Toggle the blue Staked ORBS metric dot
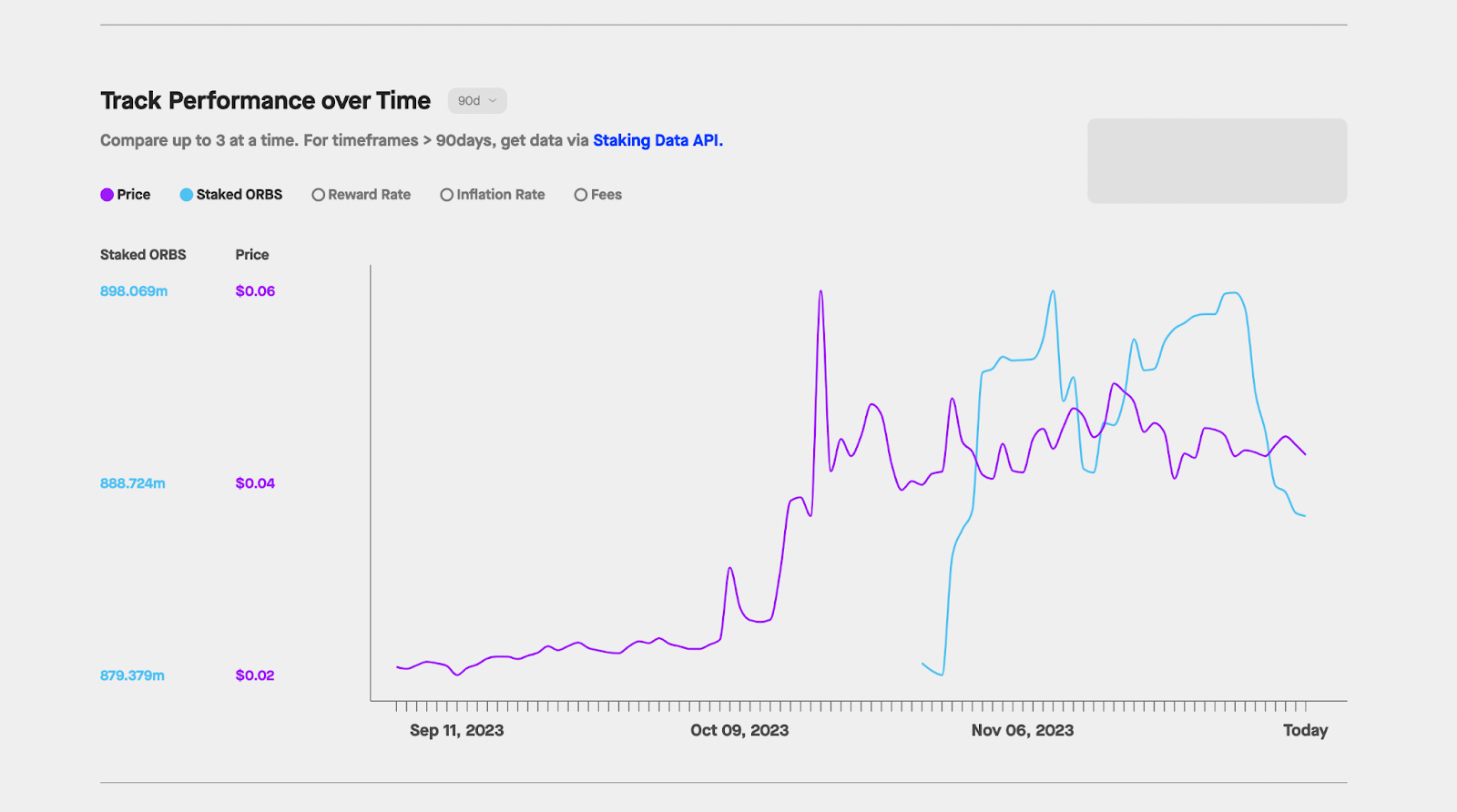Viewport: 1457px width, 812px height. tap(186, 195)
